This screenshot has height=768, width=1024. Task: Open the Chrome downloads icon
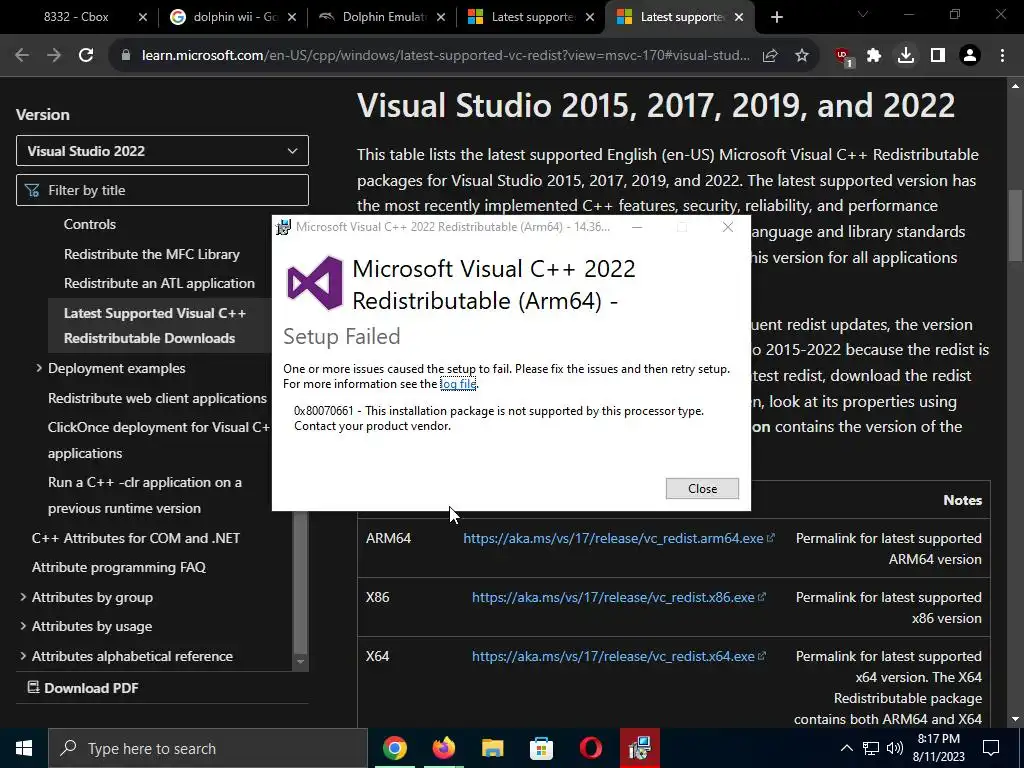click(906, 56)
